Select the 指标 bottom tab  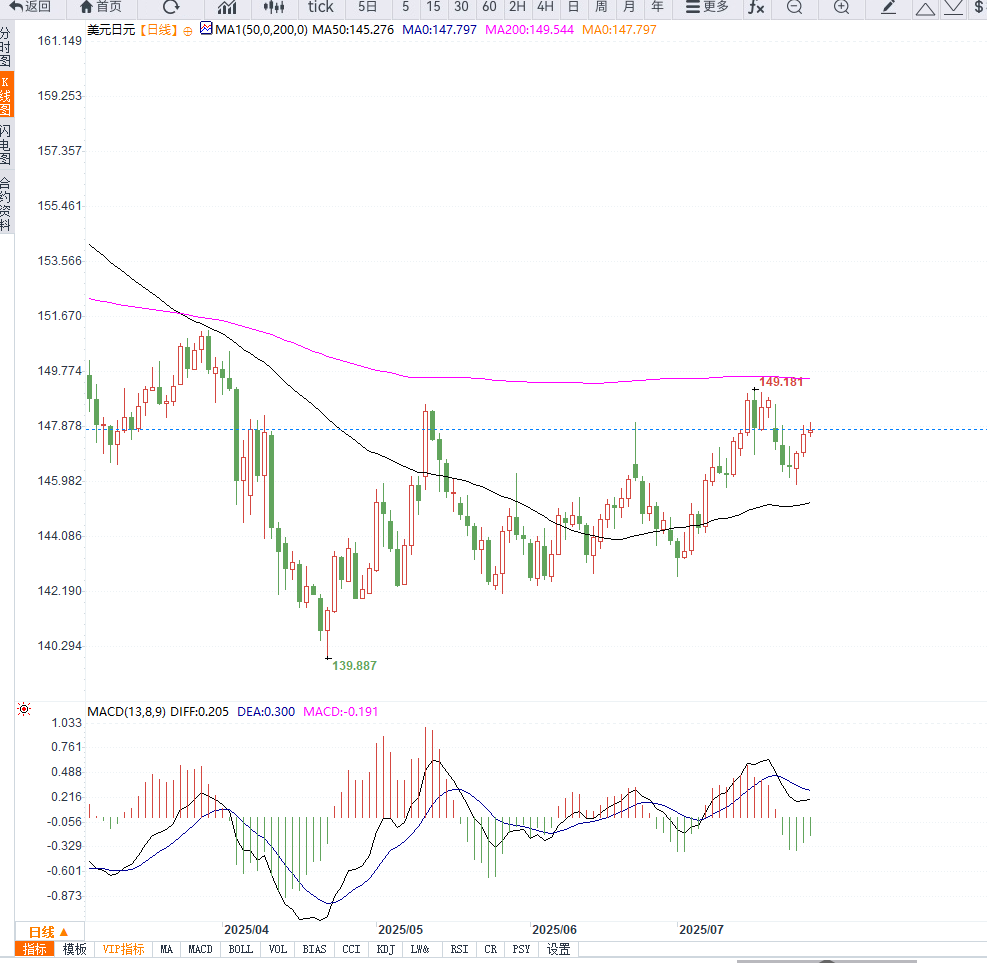coord(35,949)
